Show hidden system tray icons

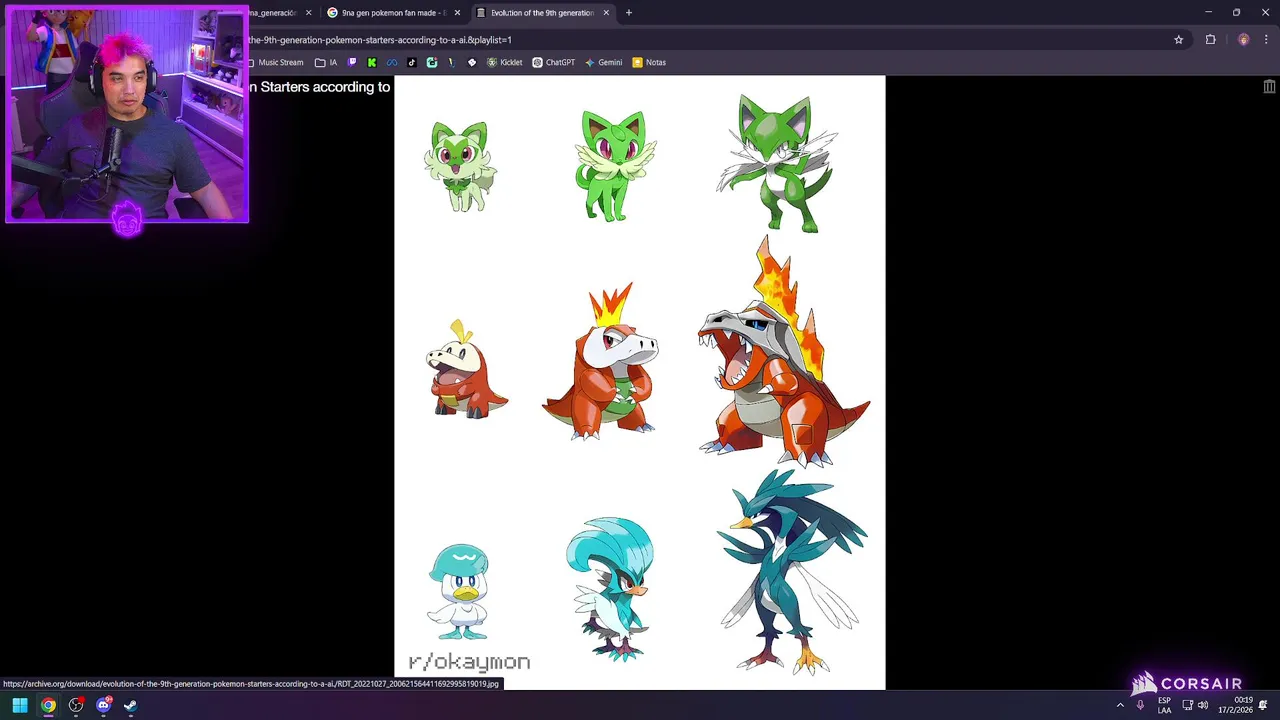[1120, 705]
